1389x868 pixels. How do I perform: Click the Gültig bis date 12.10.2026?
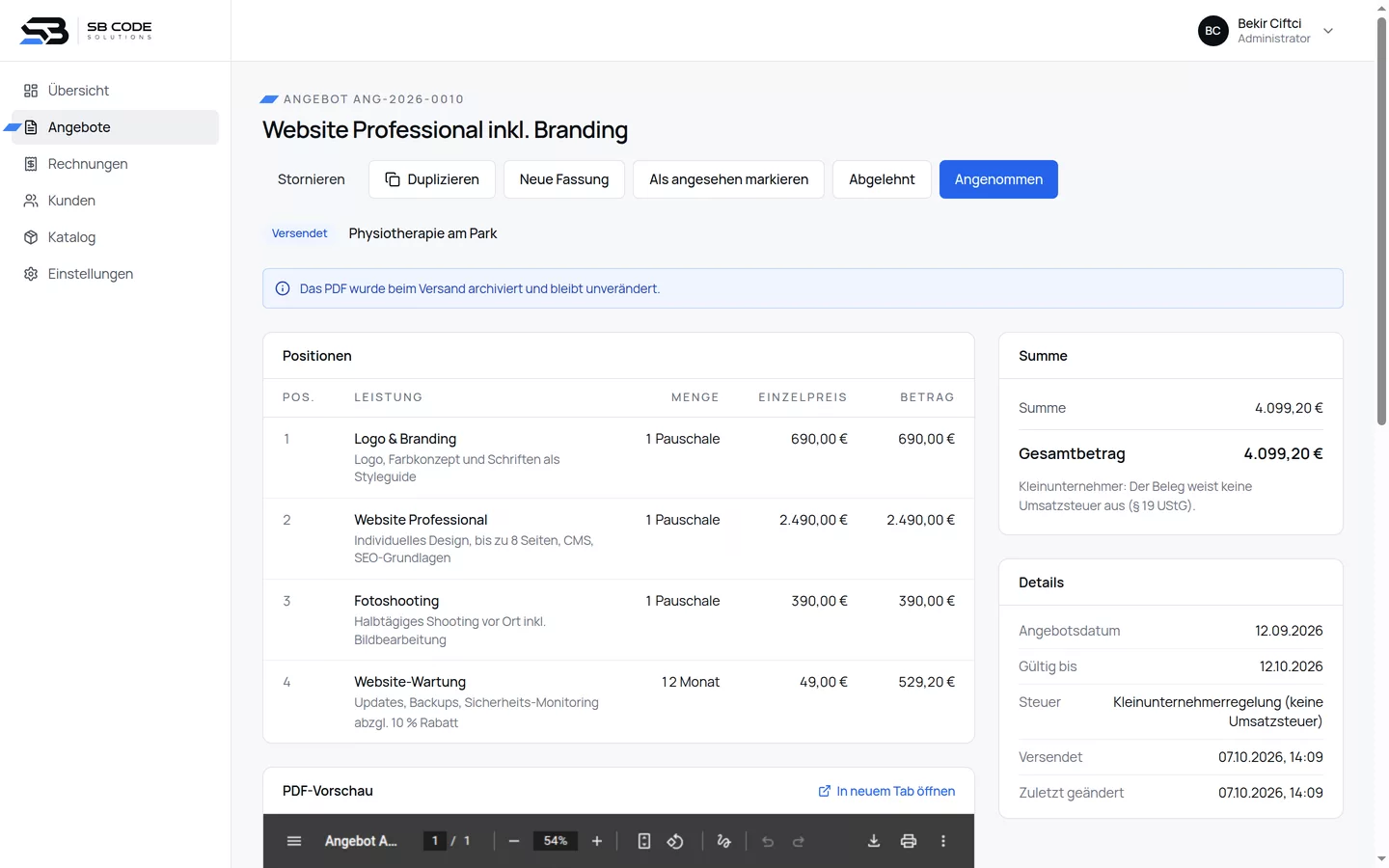tap(1292, 666)
